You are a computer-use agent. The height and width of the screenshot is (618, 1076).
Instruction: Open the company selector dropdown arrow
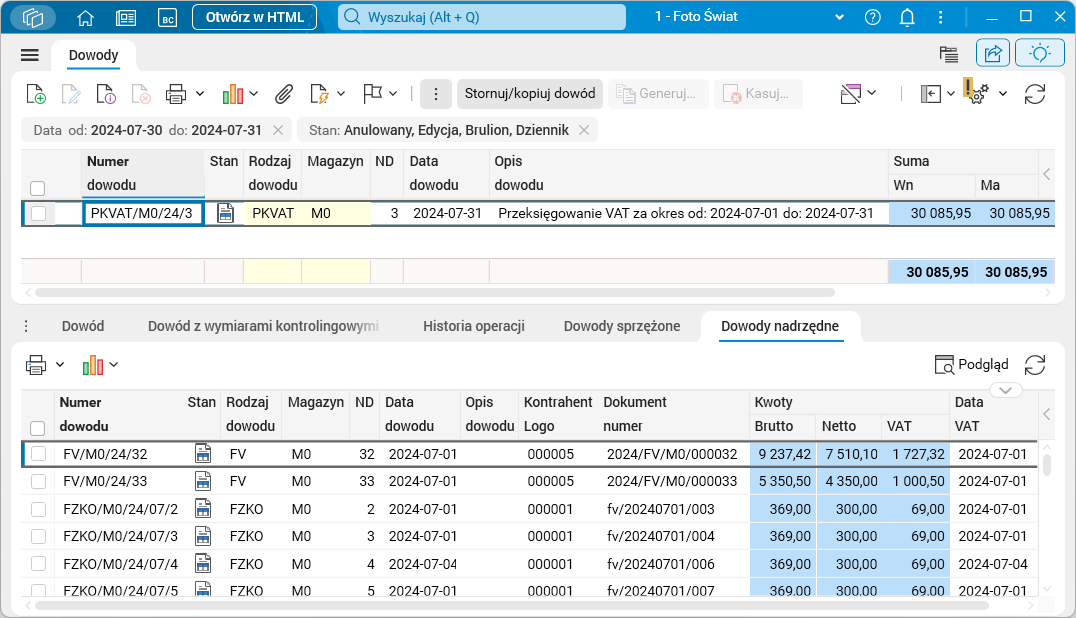pyautogui.click(x=838, y=17)
